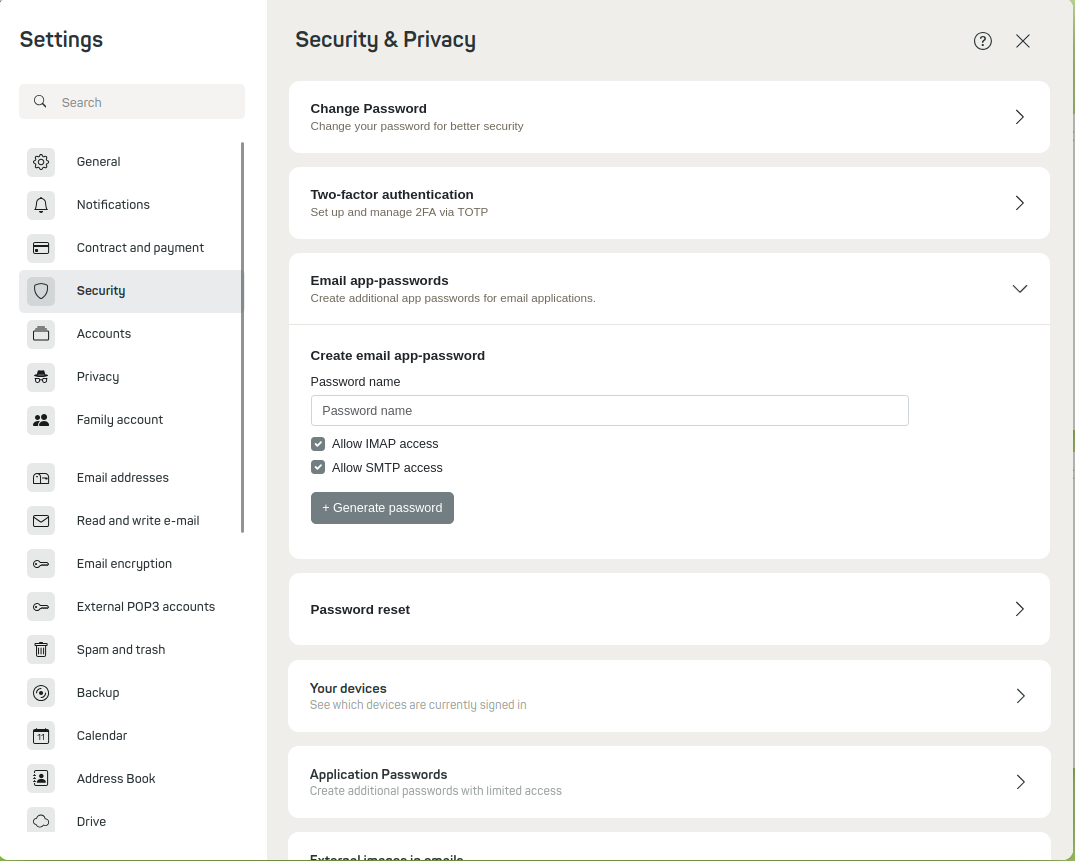Click the Family account people icon
1075x861 pixels.
click(41, 420)
